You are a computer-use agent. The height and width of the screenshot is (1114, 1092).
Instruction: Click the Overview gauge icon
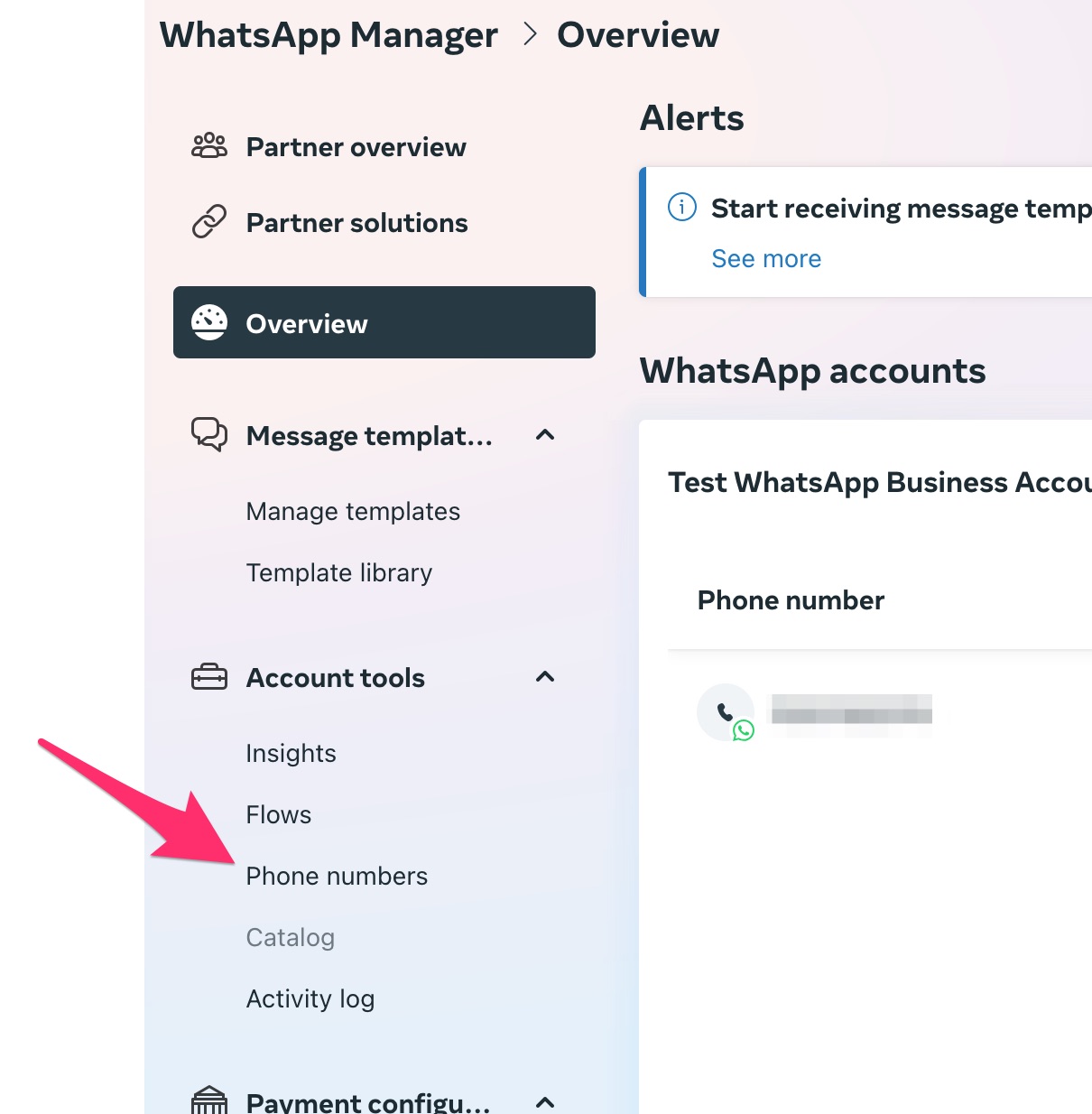(209, 322)
